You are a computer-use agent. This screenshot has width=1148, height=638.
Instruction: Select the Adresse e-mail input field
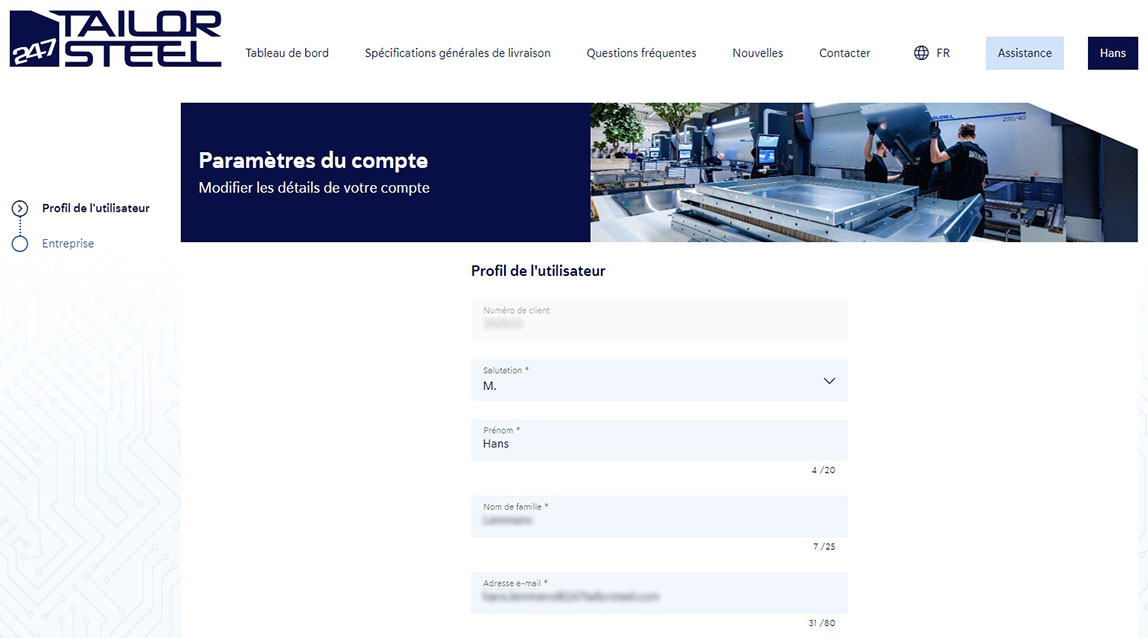[x=659, y=595]
